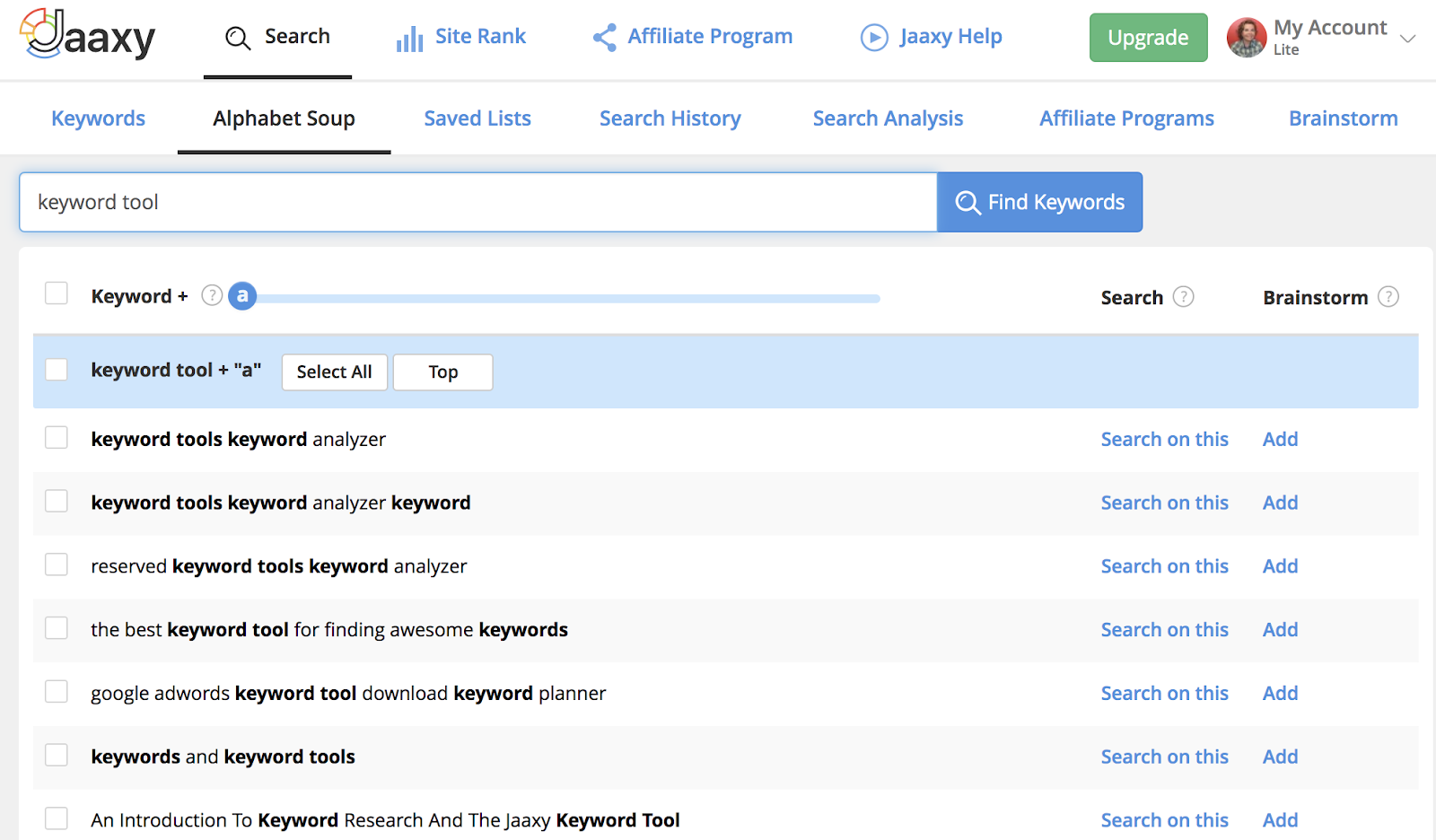Search on 'reserved keyword tools keyword analyzer'
Viewport: 1436px width, 840px height.
click(x=1164, y=566)
